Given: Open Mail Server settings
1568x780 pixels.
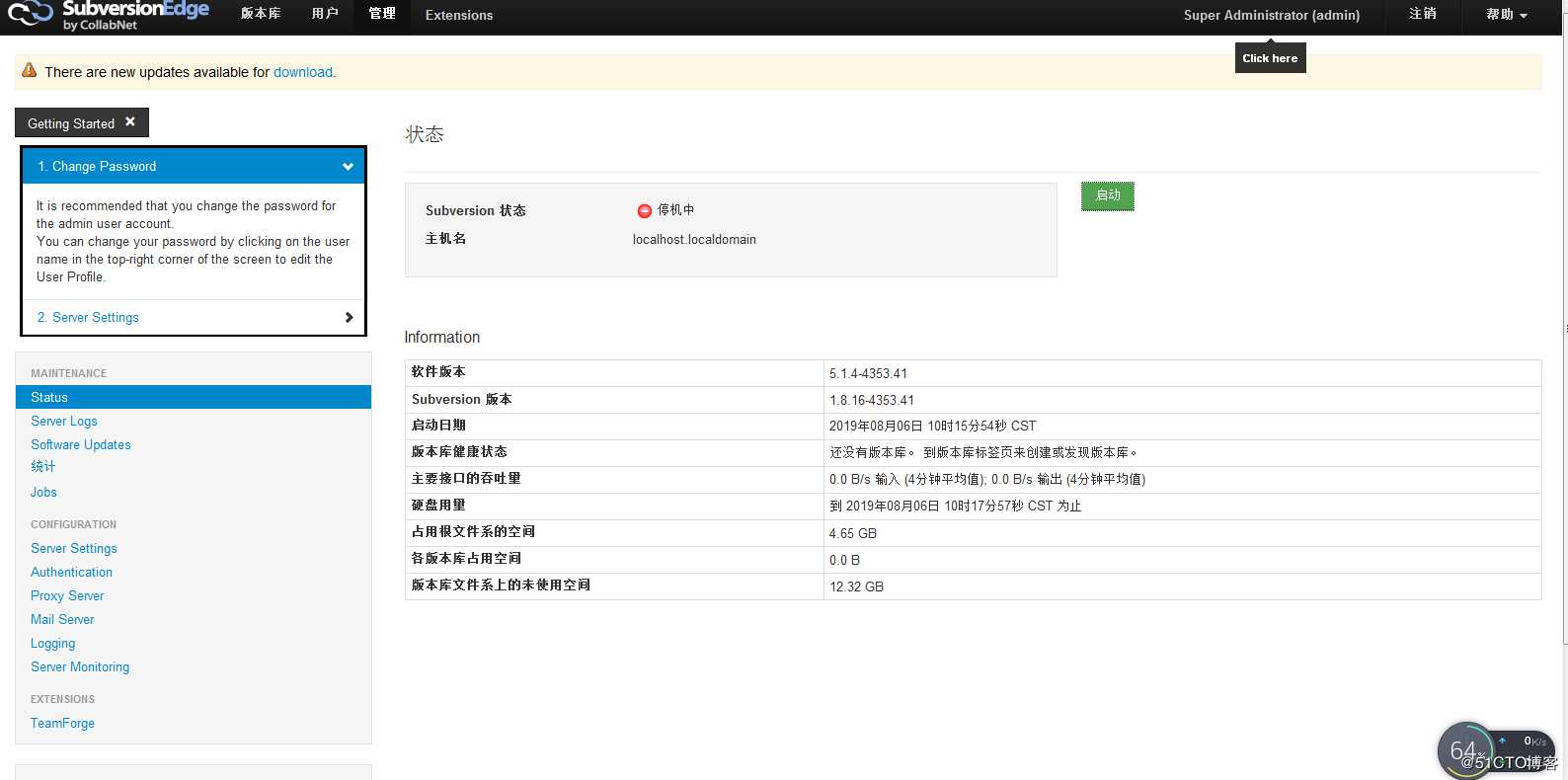Looking at the screenshot, I should (x=62, y=619).
